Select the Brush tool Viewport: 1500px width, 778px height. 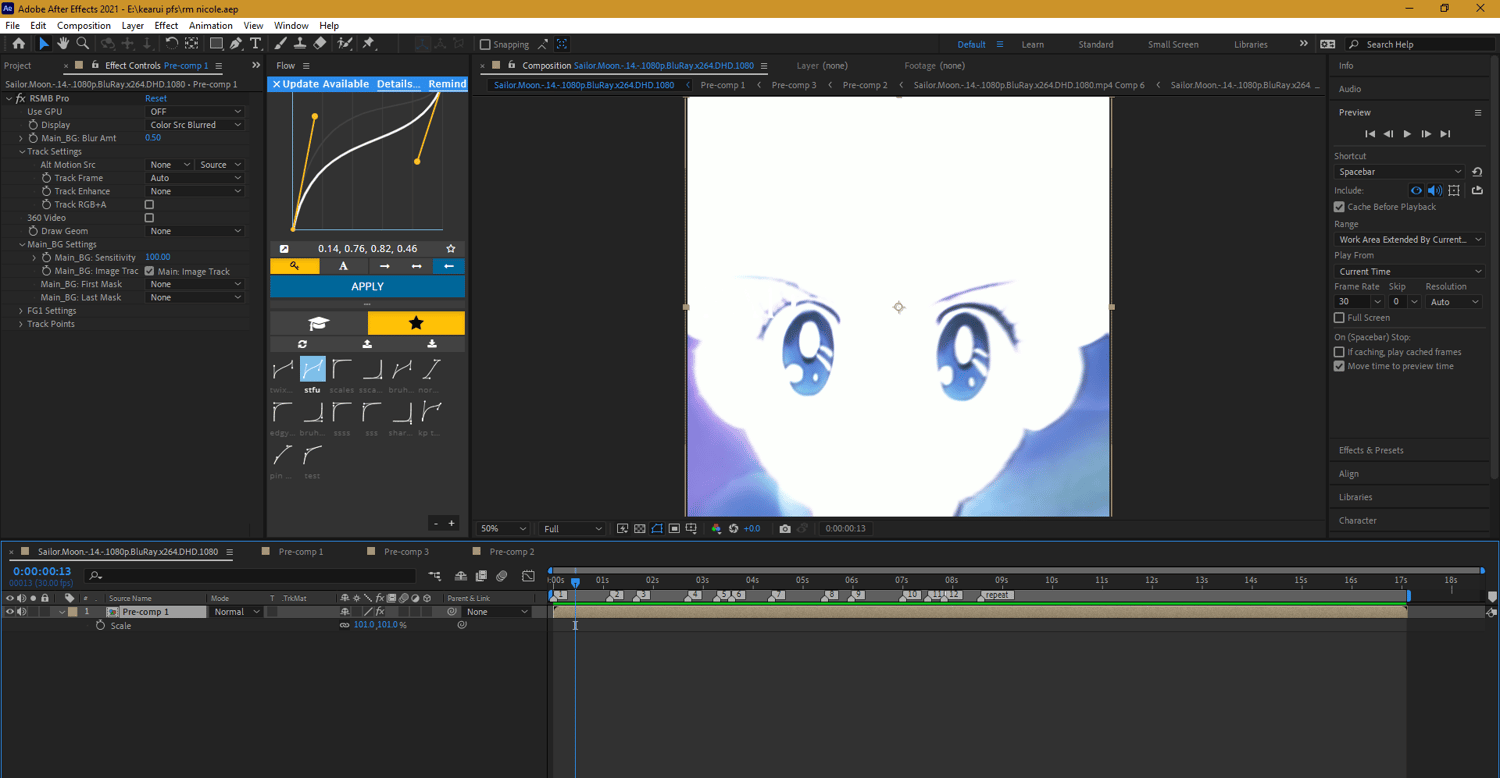click(280, 44)
